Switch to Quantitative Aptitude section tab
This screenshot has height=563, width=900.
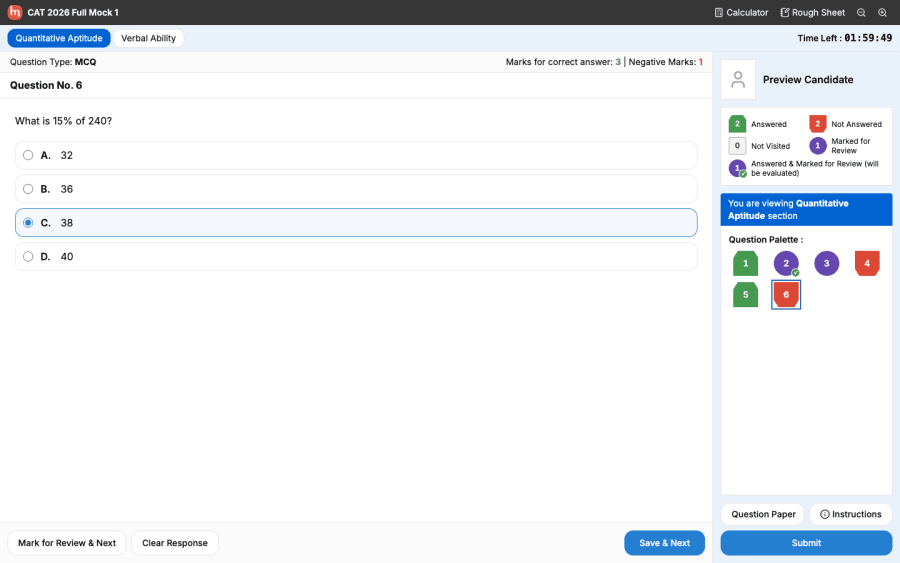[x=59, y=38]
